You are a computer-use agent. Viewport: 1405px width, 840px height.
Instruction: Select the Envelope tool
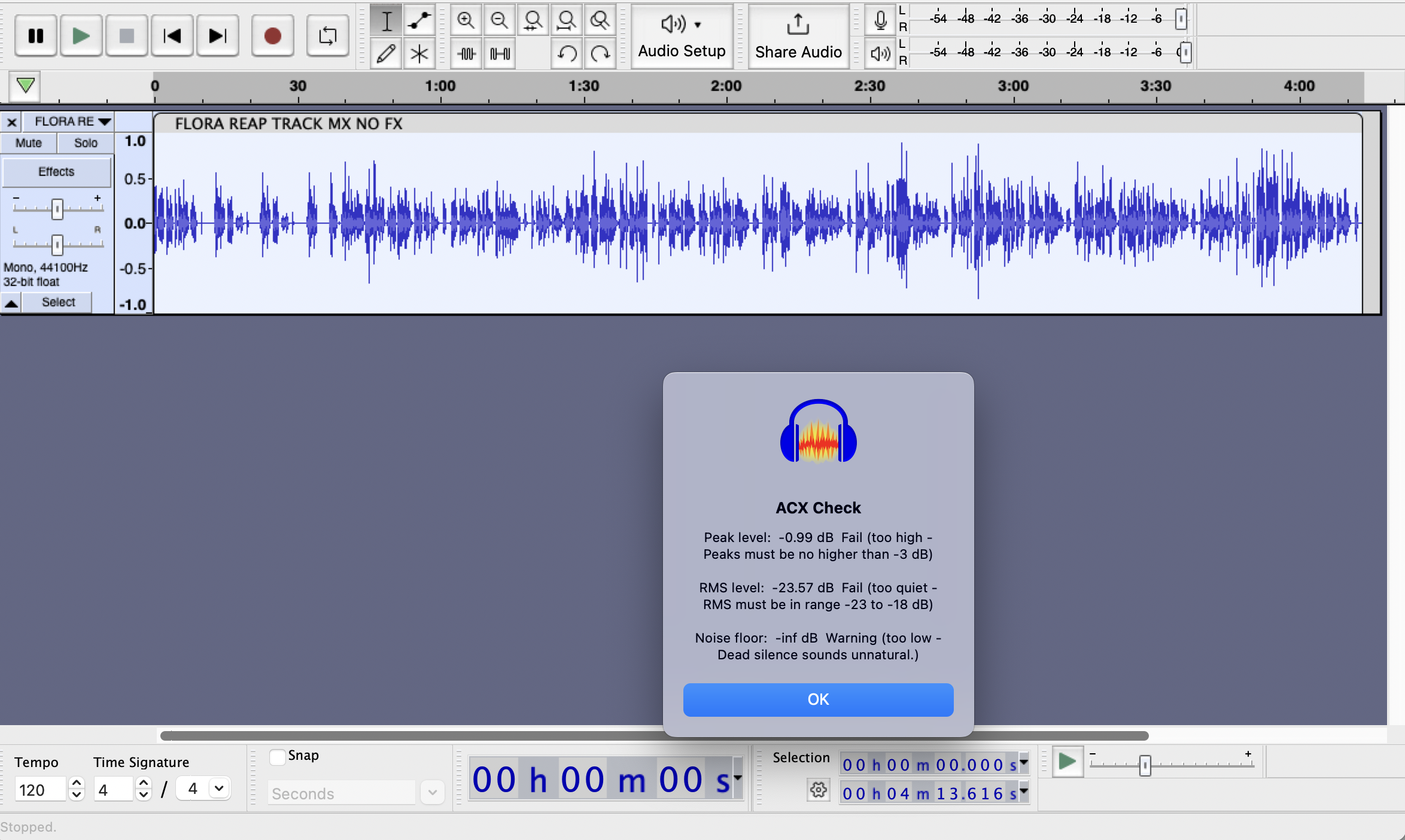click(419, 21)
